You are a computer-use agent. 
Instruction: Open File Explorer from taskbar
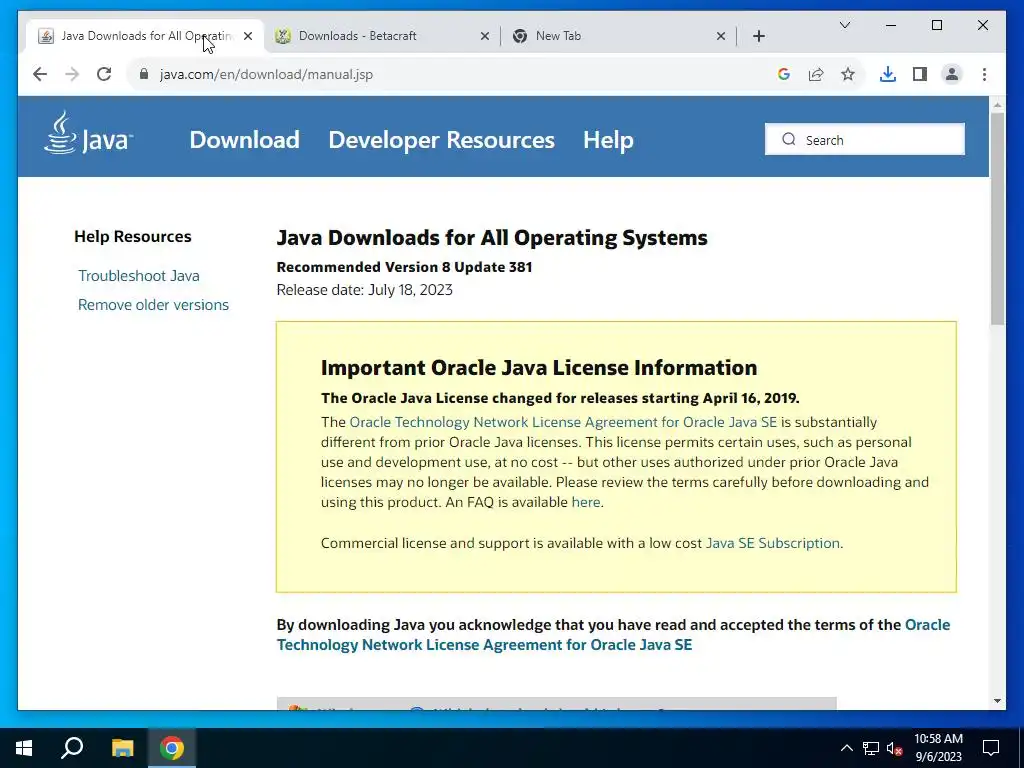(122, 748)
